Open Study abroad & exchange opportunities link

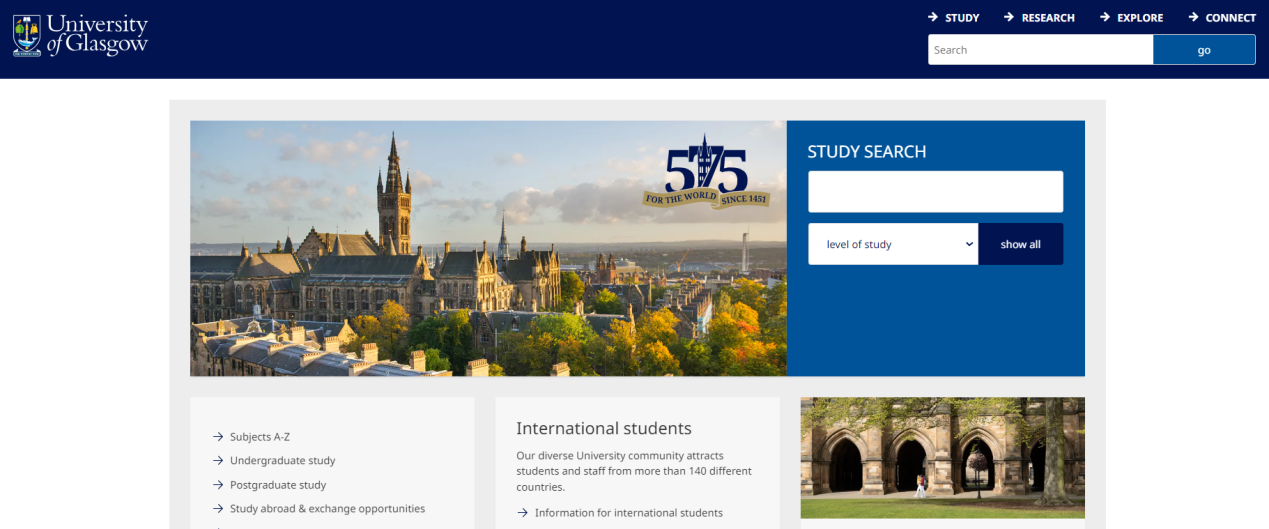pos(327,509)
